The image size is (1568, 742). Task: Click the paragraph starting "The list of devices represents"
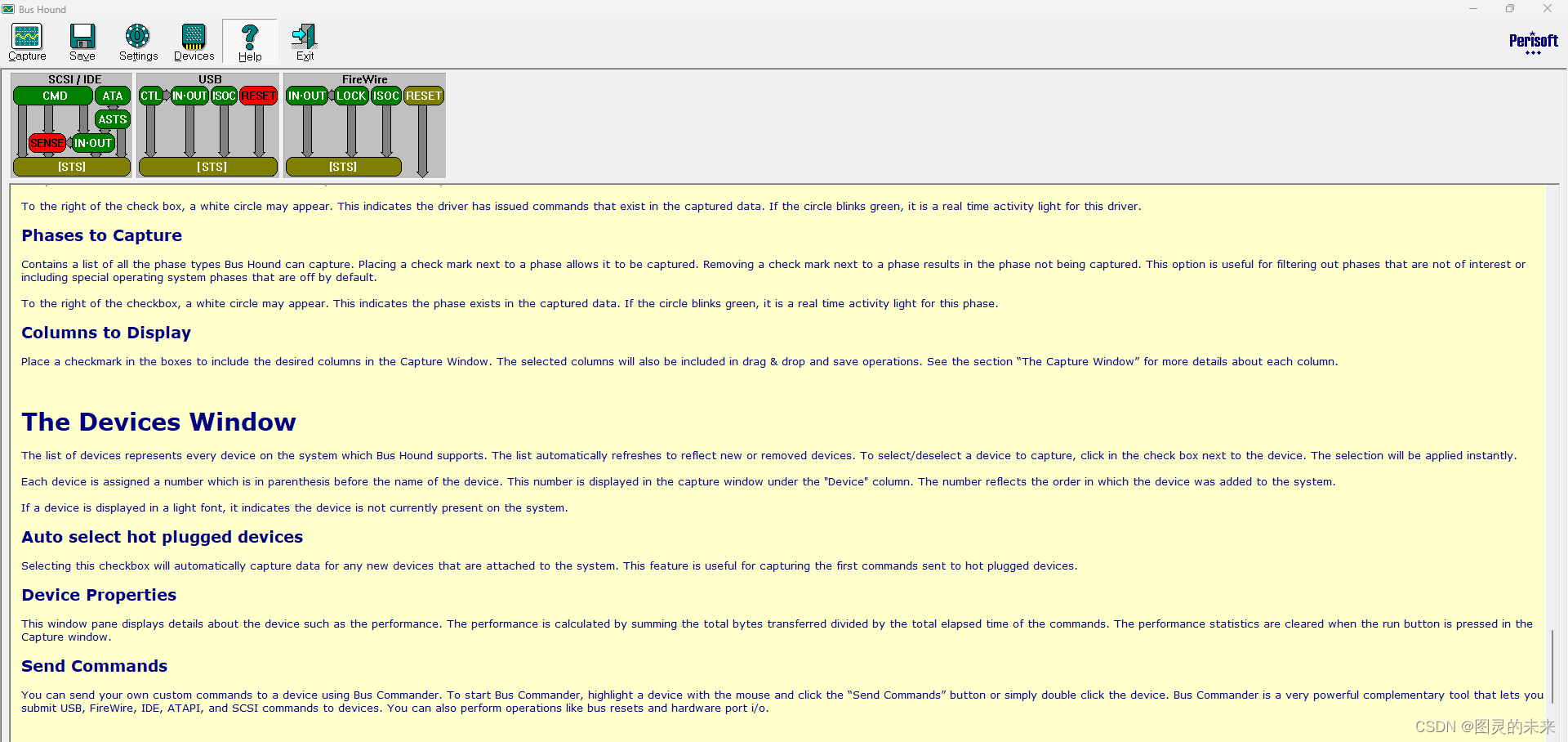pyautogui.click(x=769, y=456)
